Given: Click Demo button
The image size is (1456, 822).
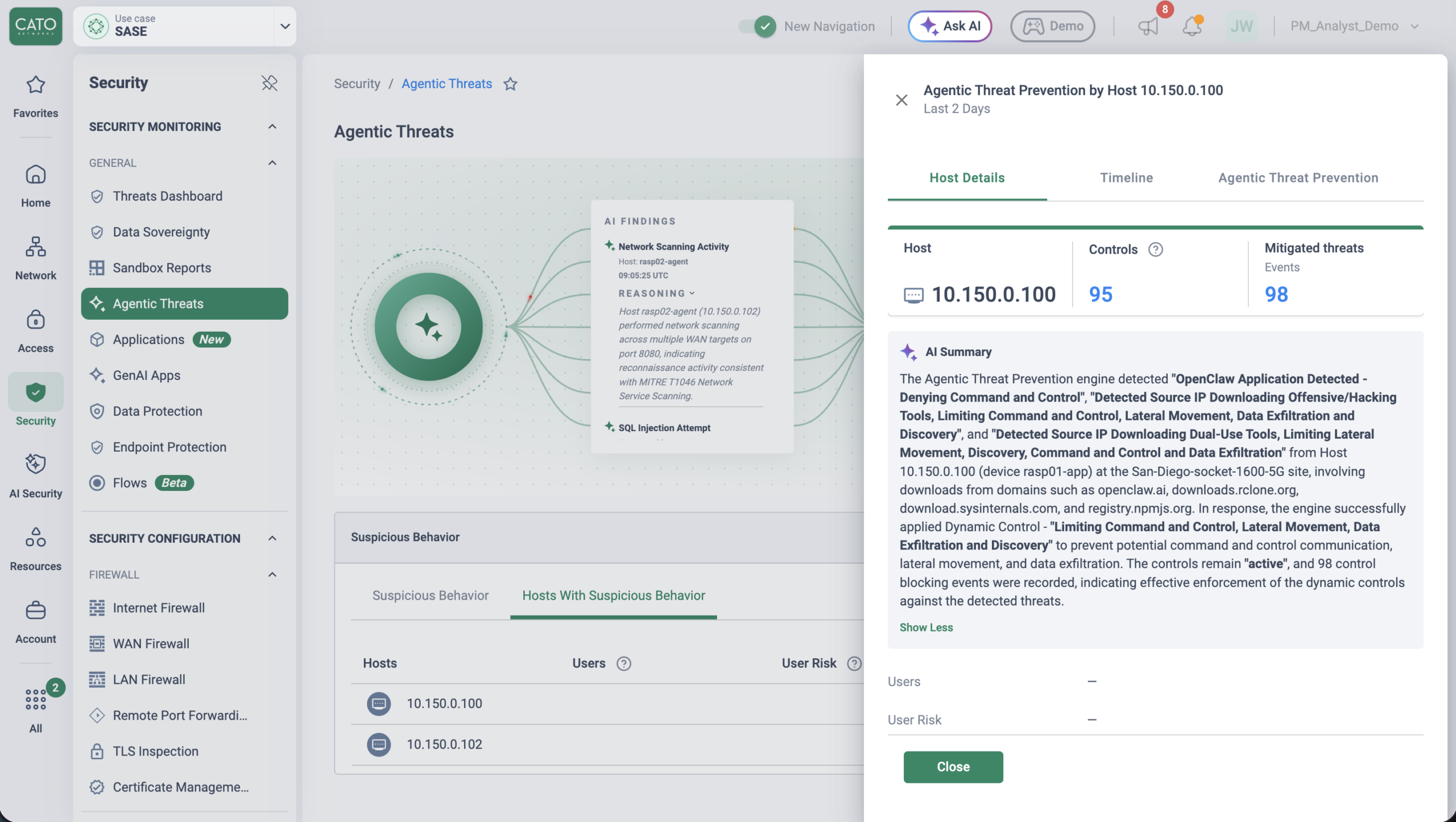Looking at the screenshot, I should 1052,26.
